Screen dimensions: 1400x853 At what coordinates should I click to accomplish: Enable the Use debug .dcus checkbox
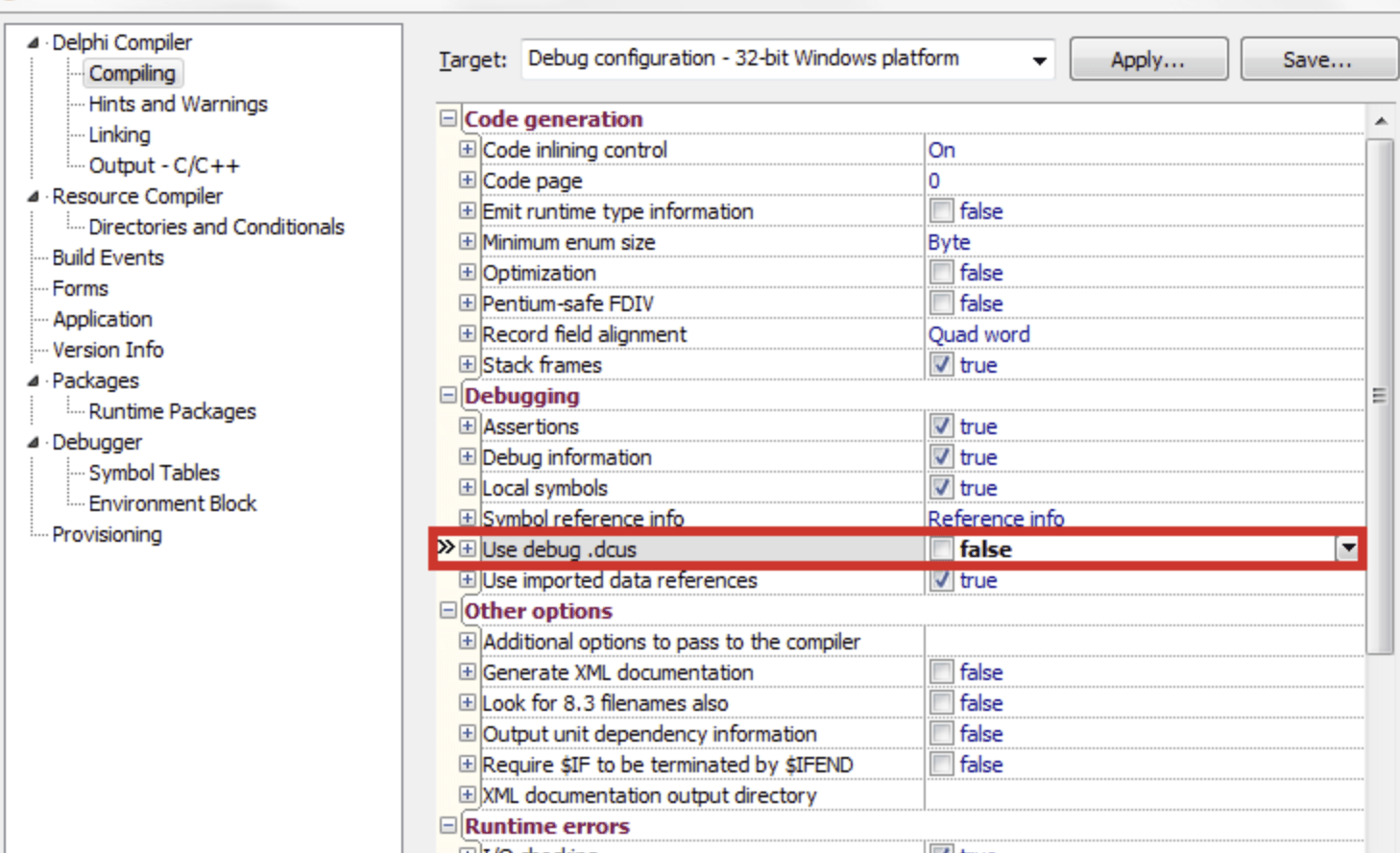[x=941, y=548]
